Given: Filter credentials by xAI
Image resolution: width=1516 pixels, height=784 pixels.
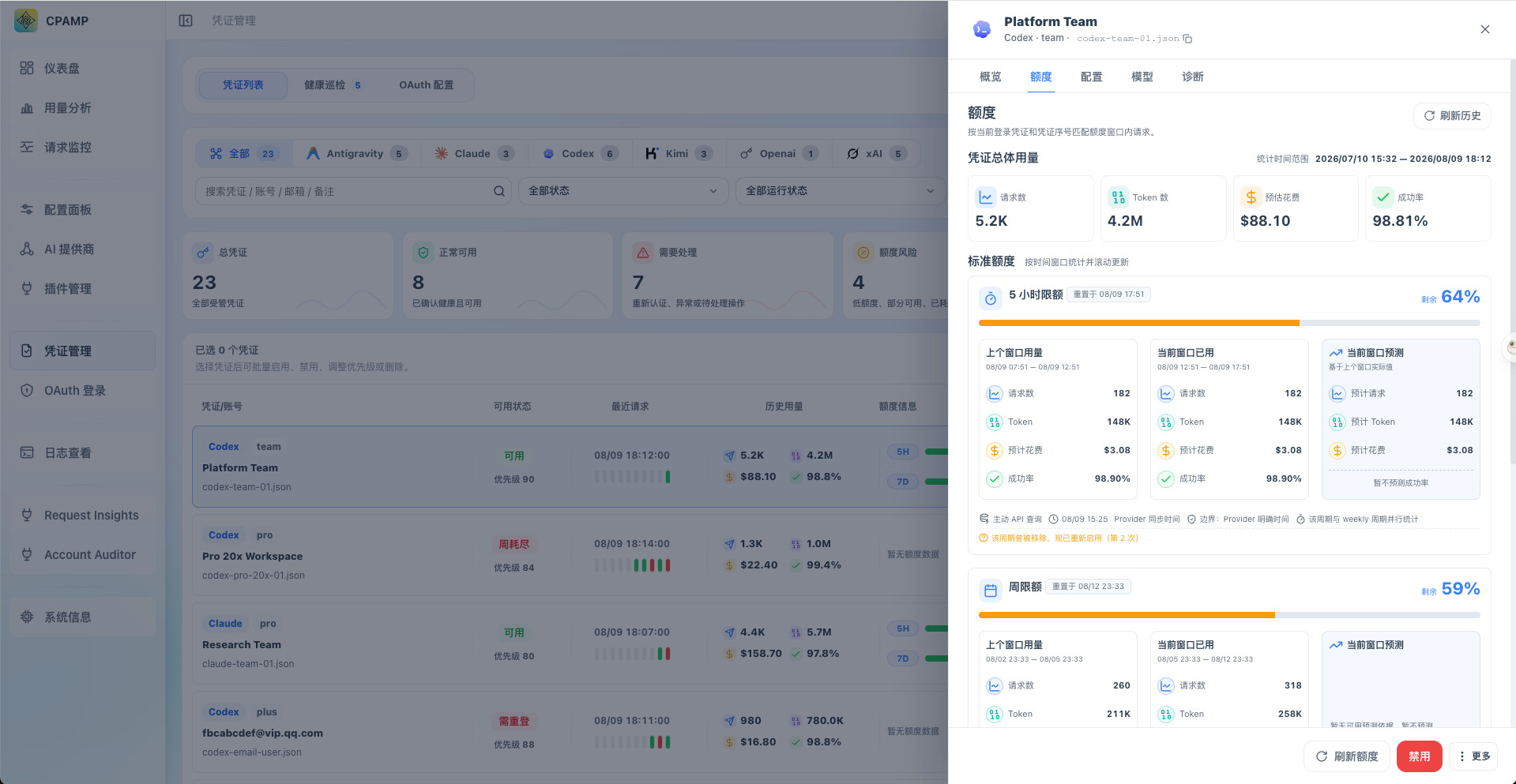Looking at the screenshot, I should pos(877,154).
